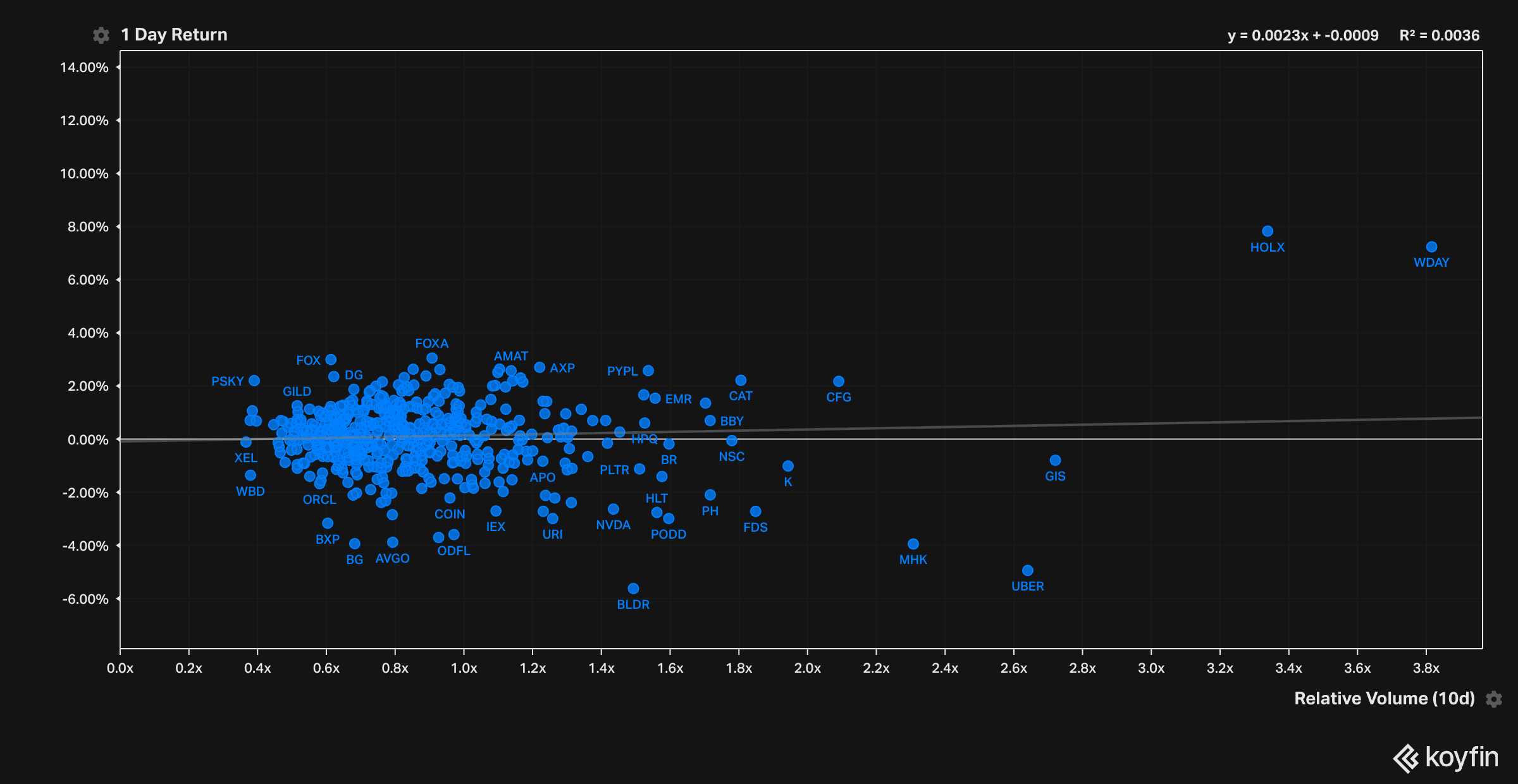Click the CAT data point
The width and height of the screenshot is (1518, 784).
741,380
